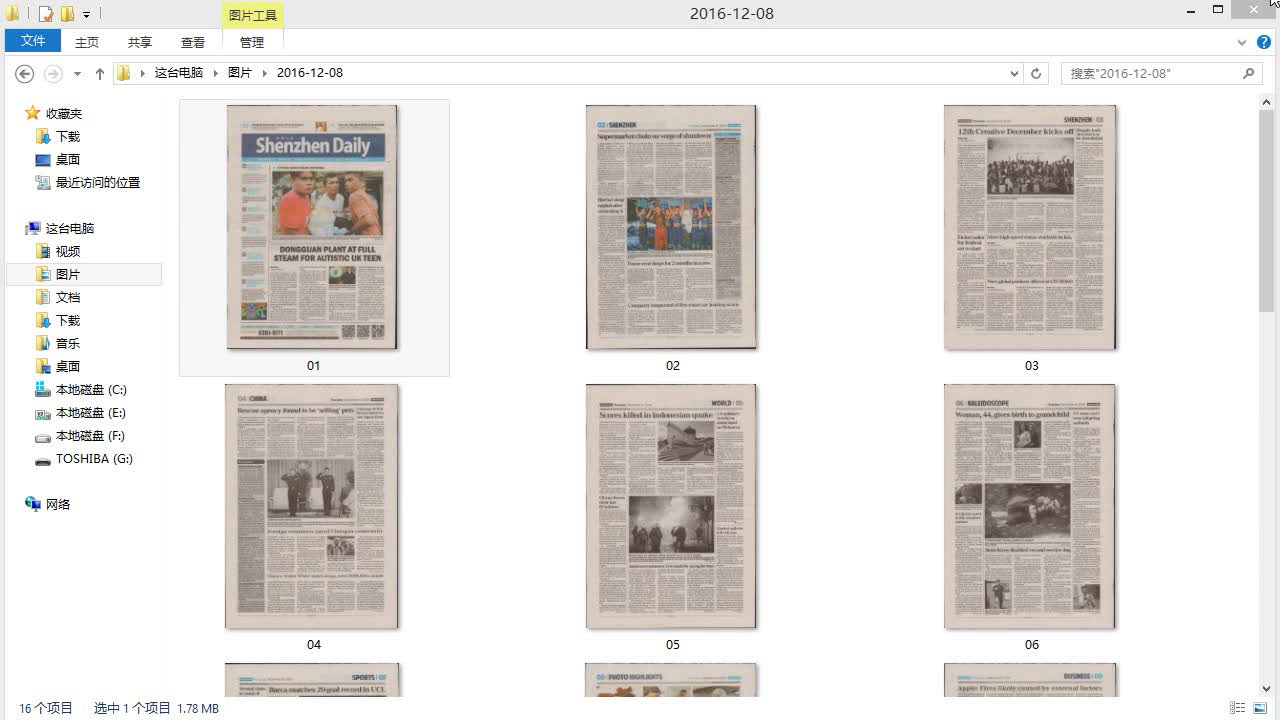Click the file name label 04
Screen dimensions: 1280x720
pos(314,645)
